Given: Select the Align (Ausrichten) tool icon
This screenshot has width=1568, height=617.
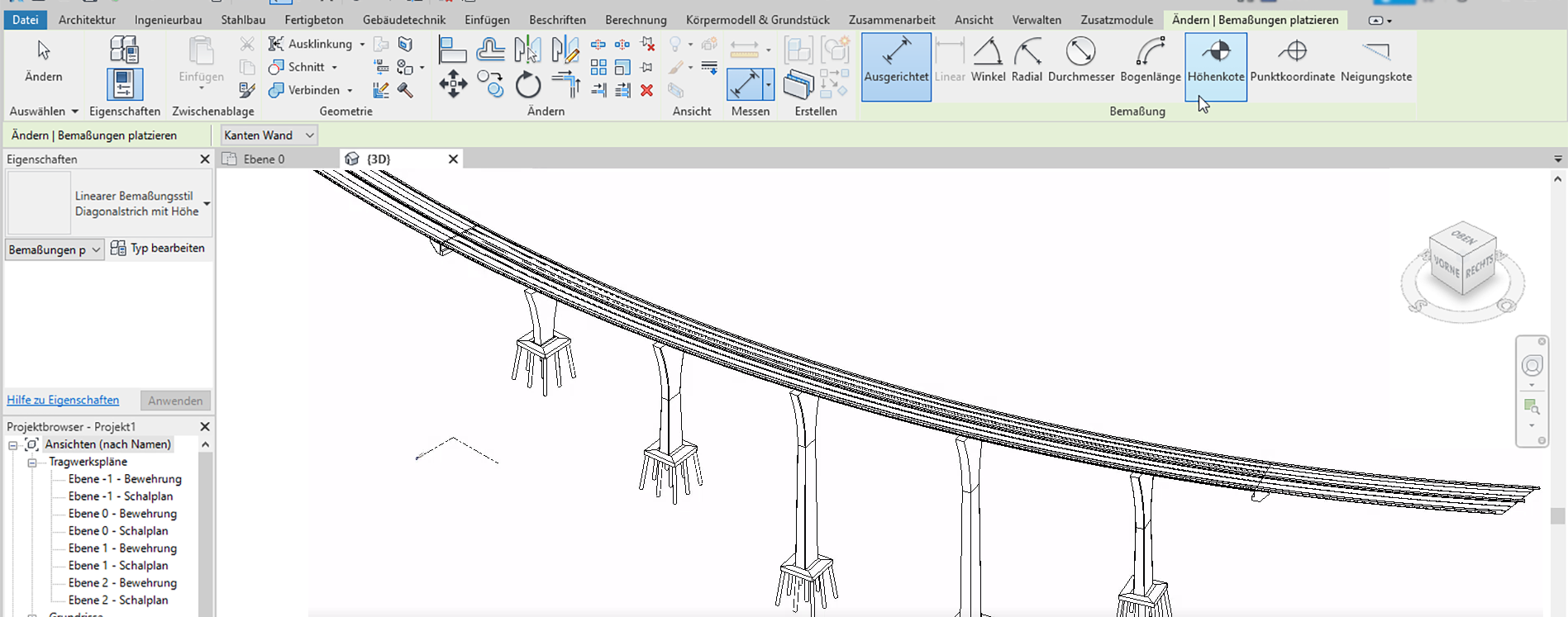Looking at the screenshot, I should (452, 50).
